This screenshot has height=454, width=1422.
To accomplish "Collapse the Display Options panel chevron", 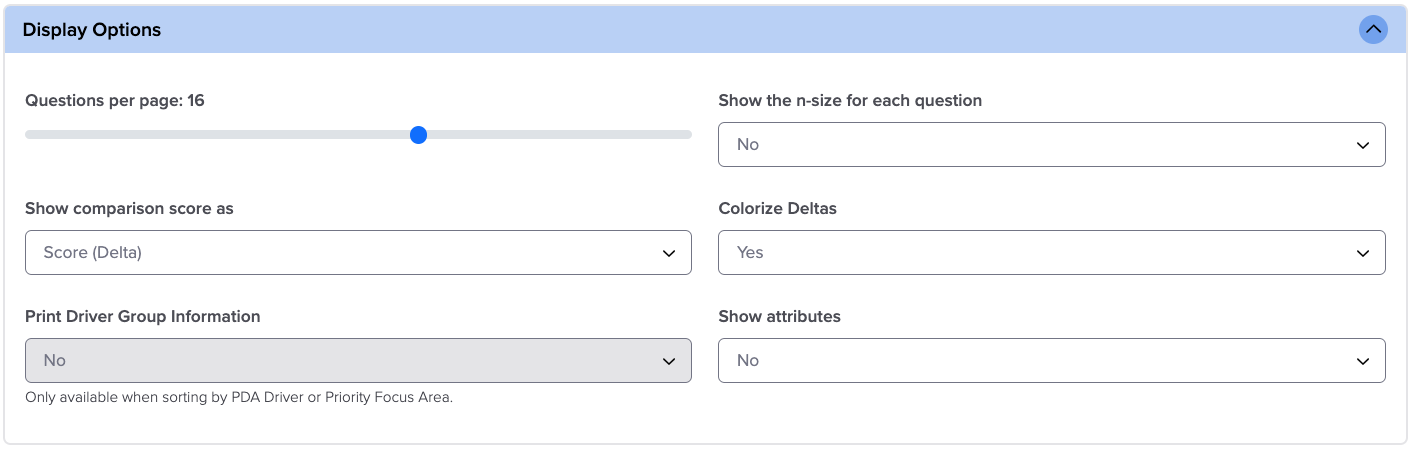I will (x=1373, y=30).
